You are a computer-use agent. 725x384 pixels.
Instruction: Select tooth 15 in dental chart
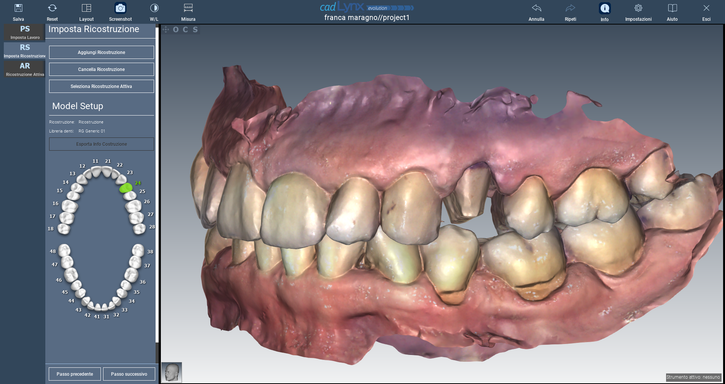[x=74, y=196]
